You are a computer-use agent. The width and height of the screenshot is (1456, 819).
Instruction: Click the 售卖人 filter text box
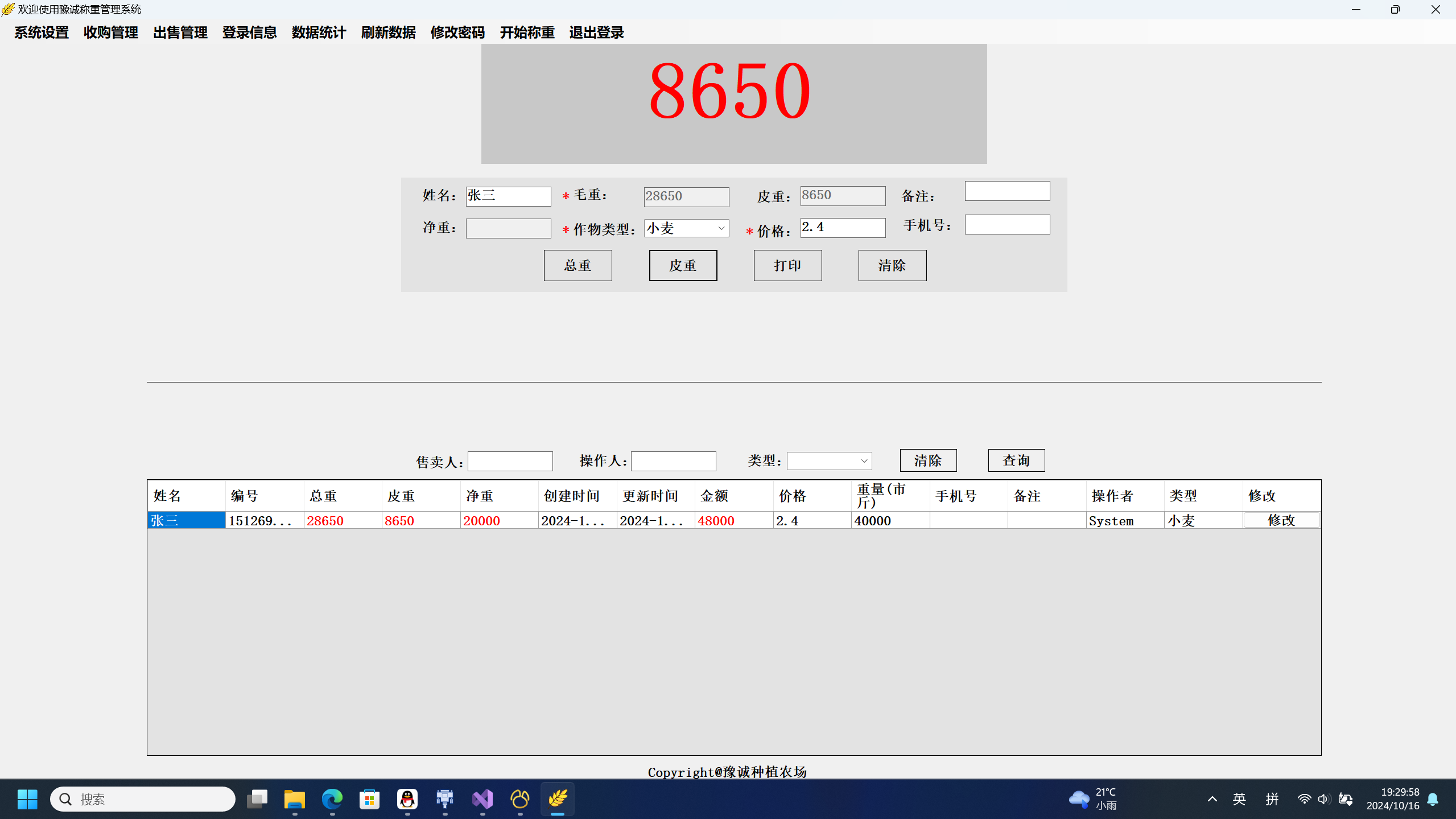point(510,461)
